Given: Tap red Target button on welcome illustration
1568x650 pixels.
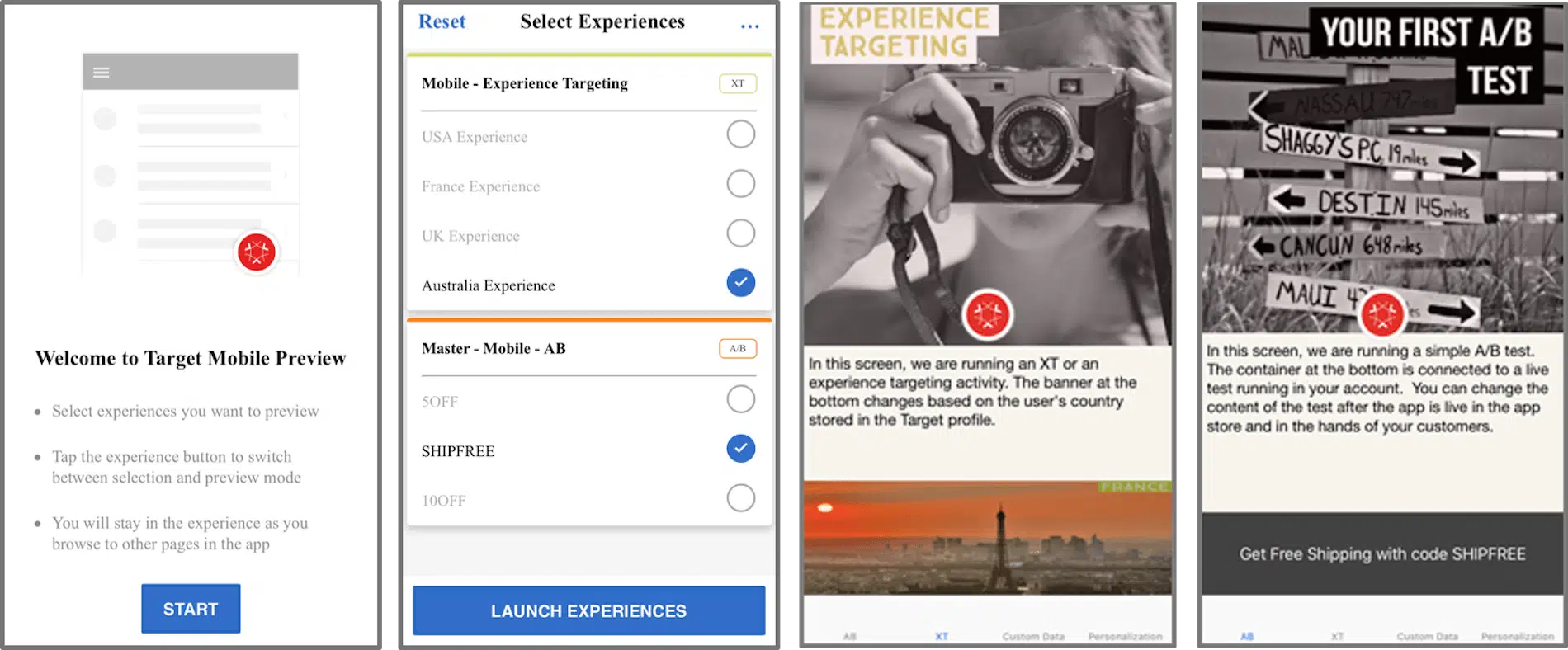Looking at the screenshot, I should point(256,252).
